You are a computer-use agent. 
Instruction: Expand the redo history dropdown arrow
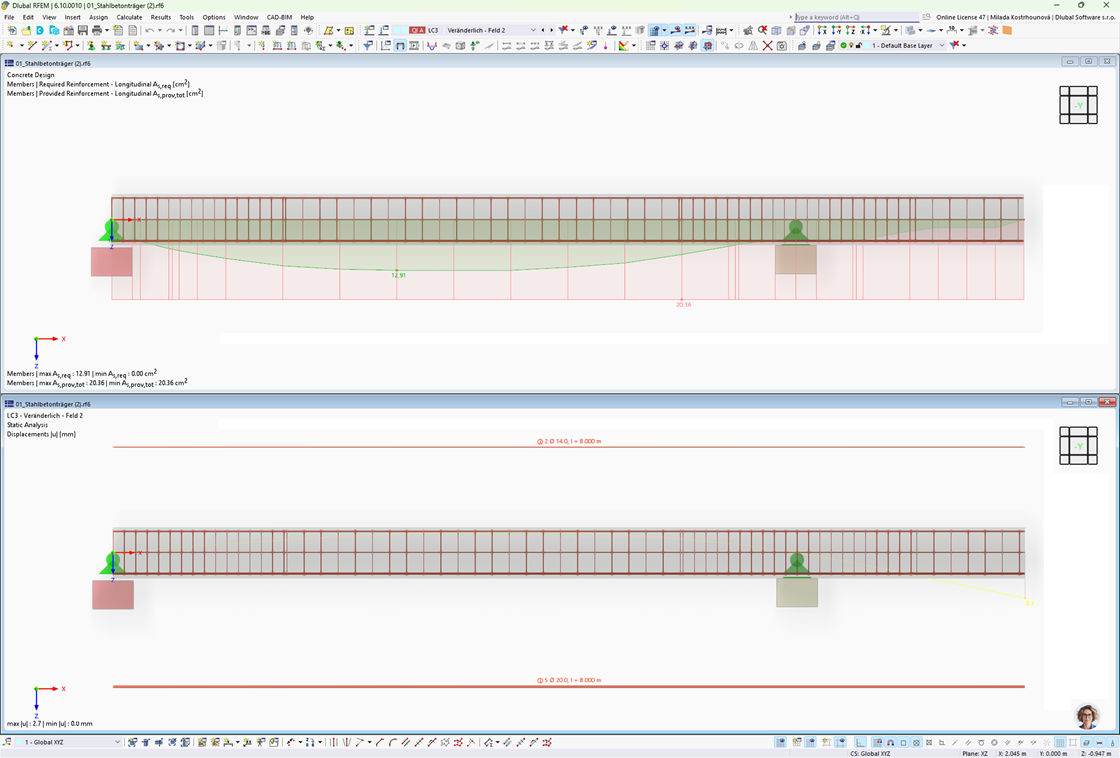click(180, 30)
